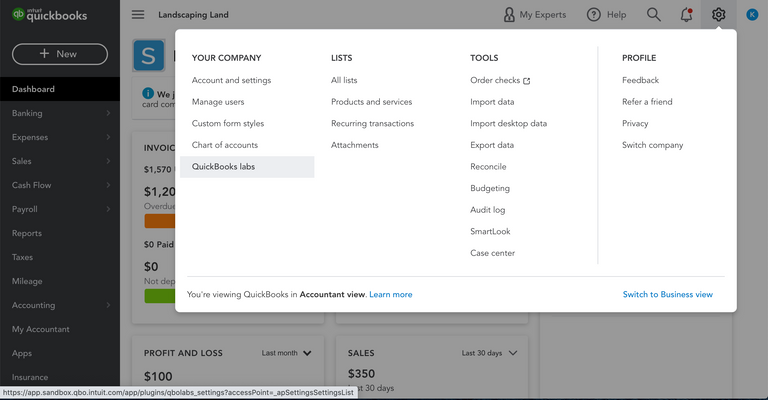Open Custom form styles
Screen dimensions: 768x400
pos(228,123)
